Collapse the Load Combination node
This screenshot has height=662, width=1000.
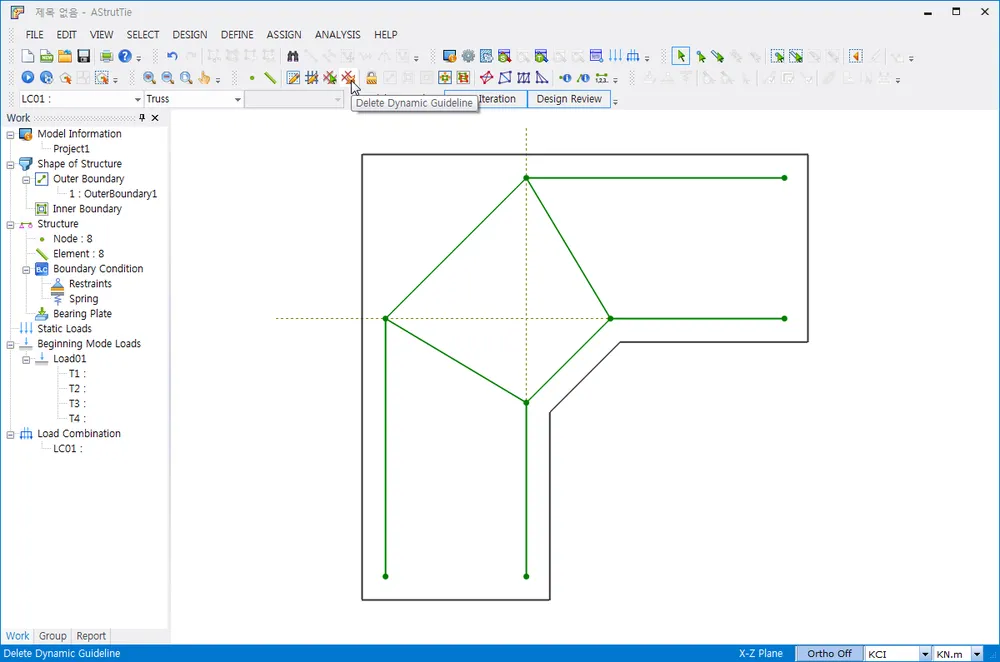(x=10, y=434)
